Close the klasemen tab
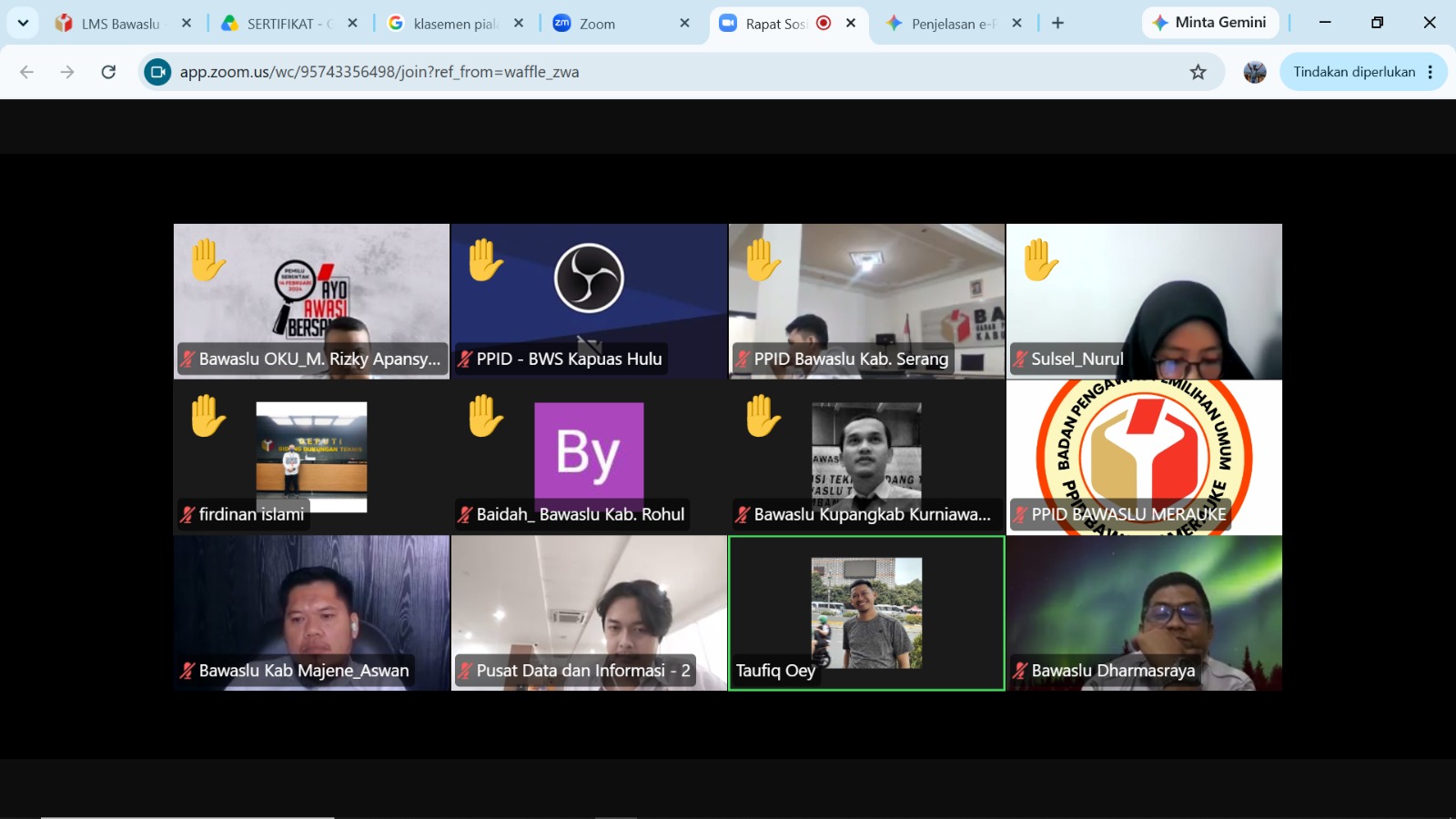Image resolution: width=1456 pixels, height=819 pixels. [519, 24]
